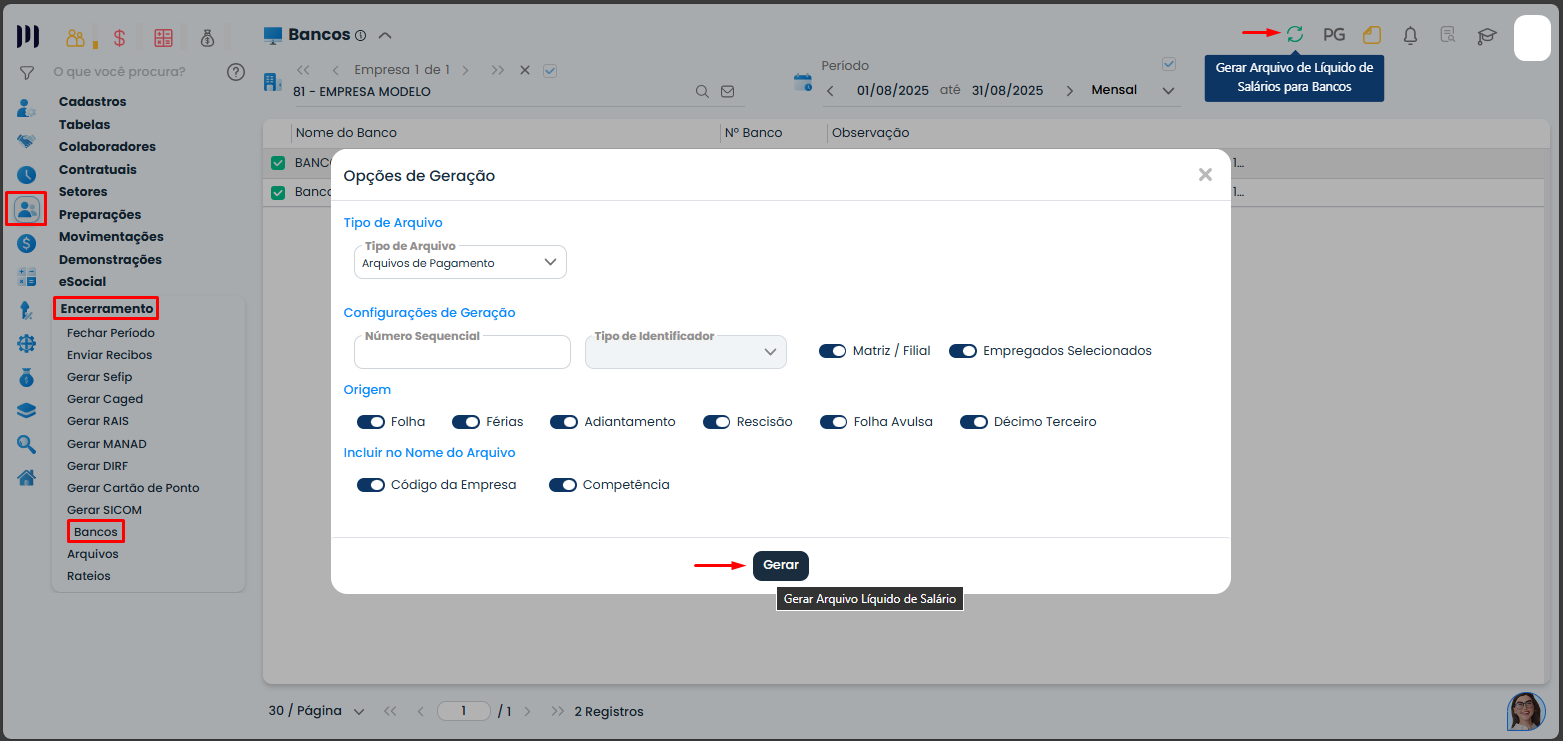
Task: Click the magnifier icon in company field
Action: (x=703, y=91)
